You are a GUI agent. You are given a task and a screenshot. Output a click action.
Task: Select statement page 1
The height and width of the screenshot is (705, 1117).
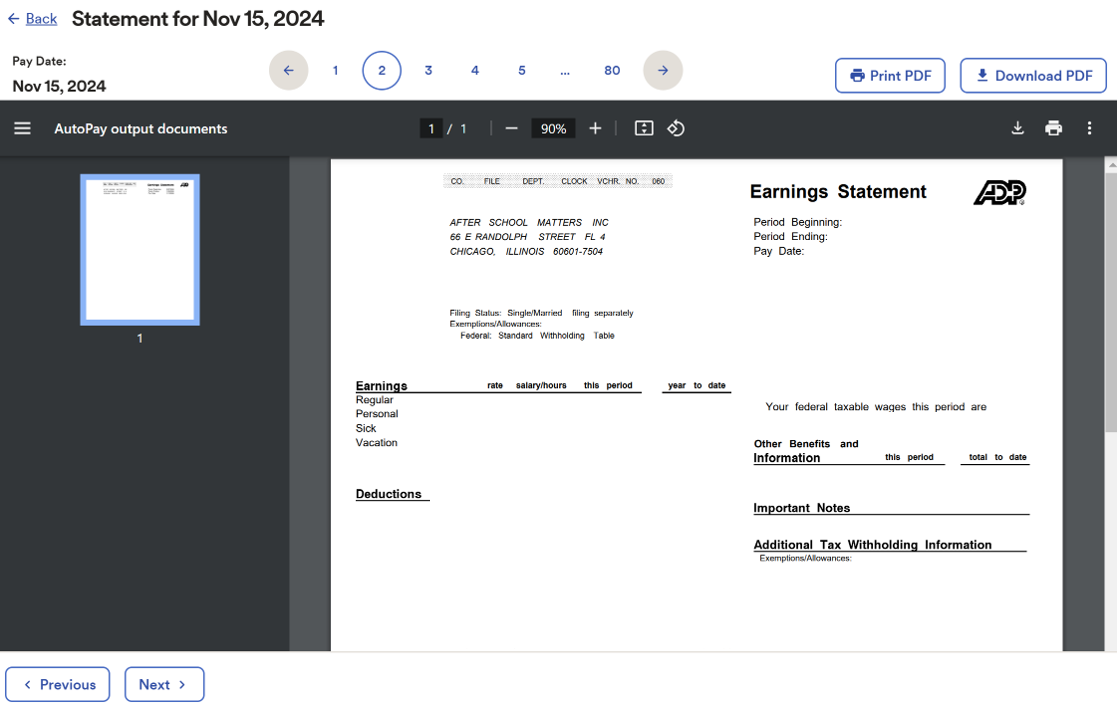point(335,70)
